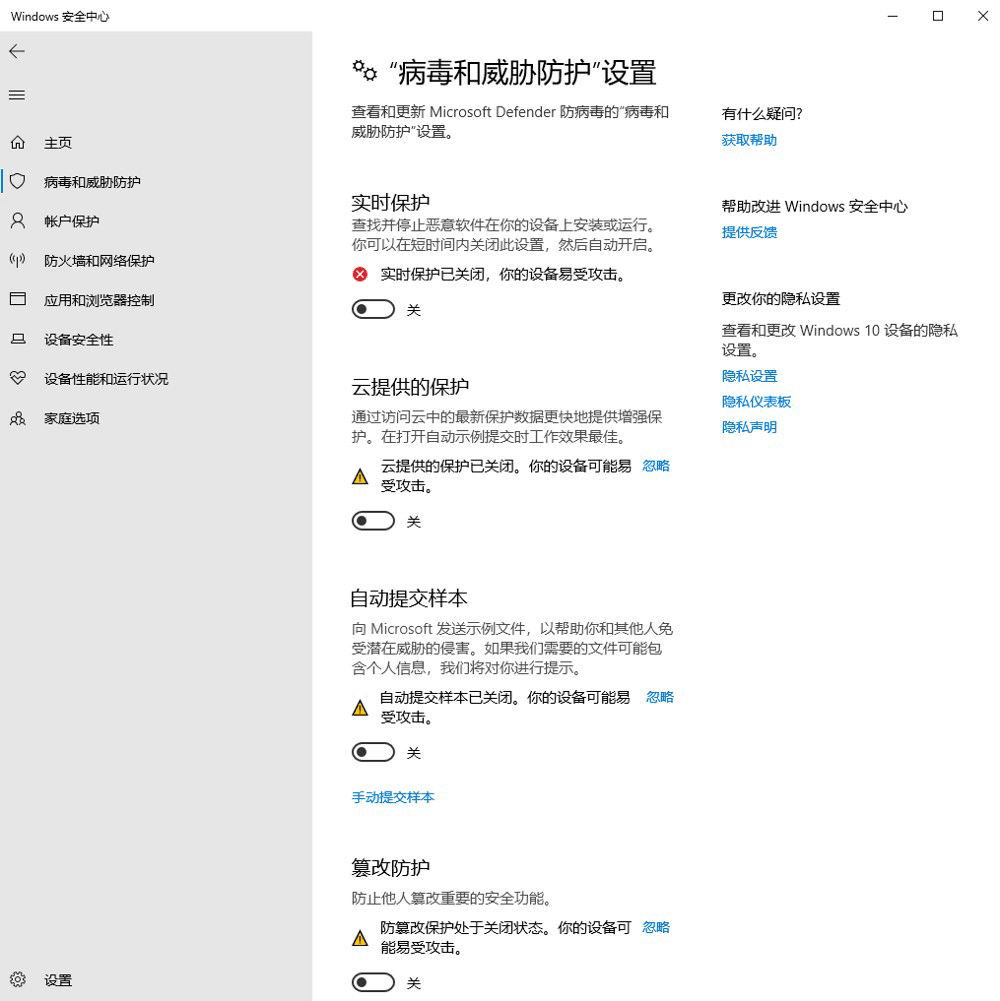Click the window icon for 应用和浏览器控制
The image size is (1000, 1001).
(18, 299)
